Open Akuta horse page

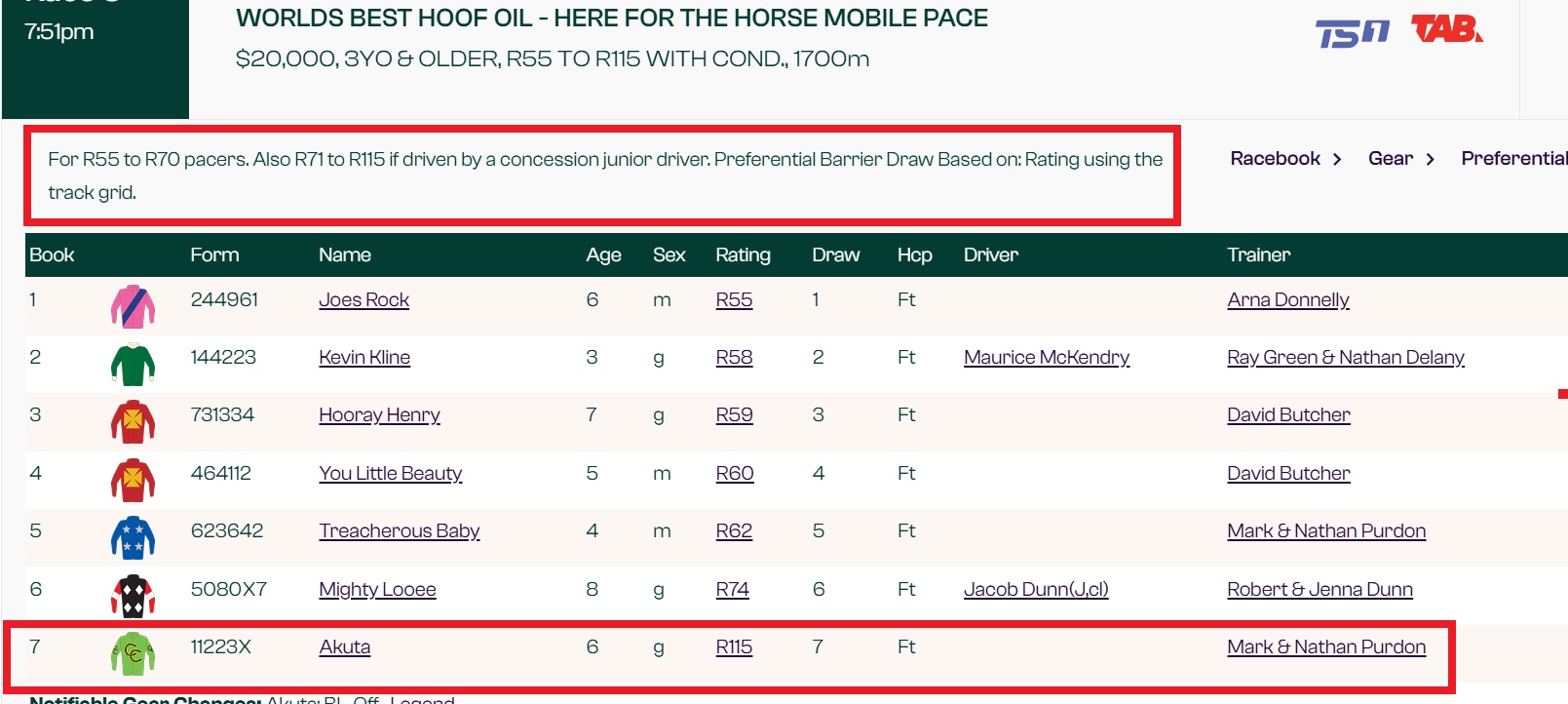tap(344, 646)
